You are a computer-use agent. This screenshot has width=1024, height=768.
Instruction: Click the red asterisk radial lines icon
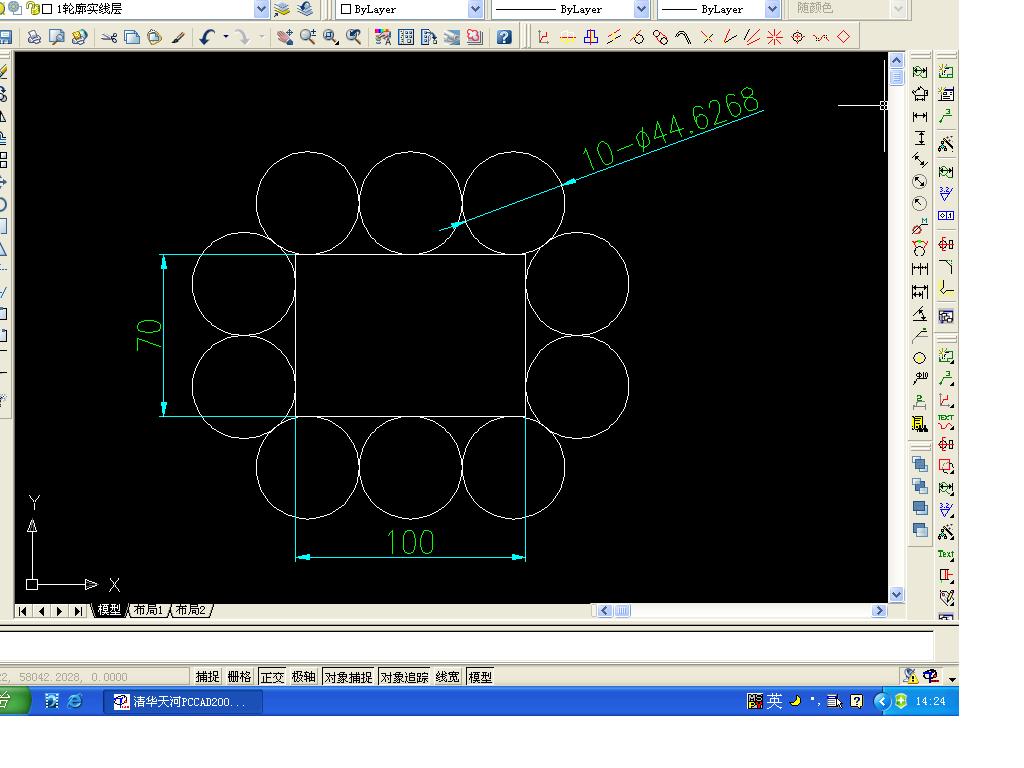775,37
